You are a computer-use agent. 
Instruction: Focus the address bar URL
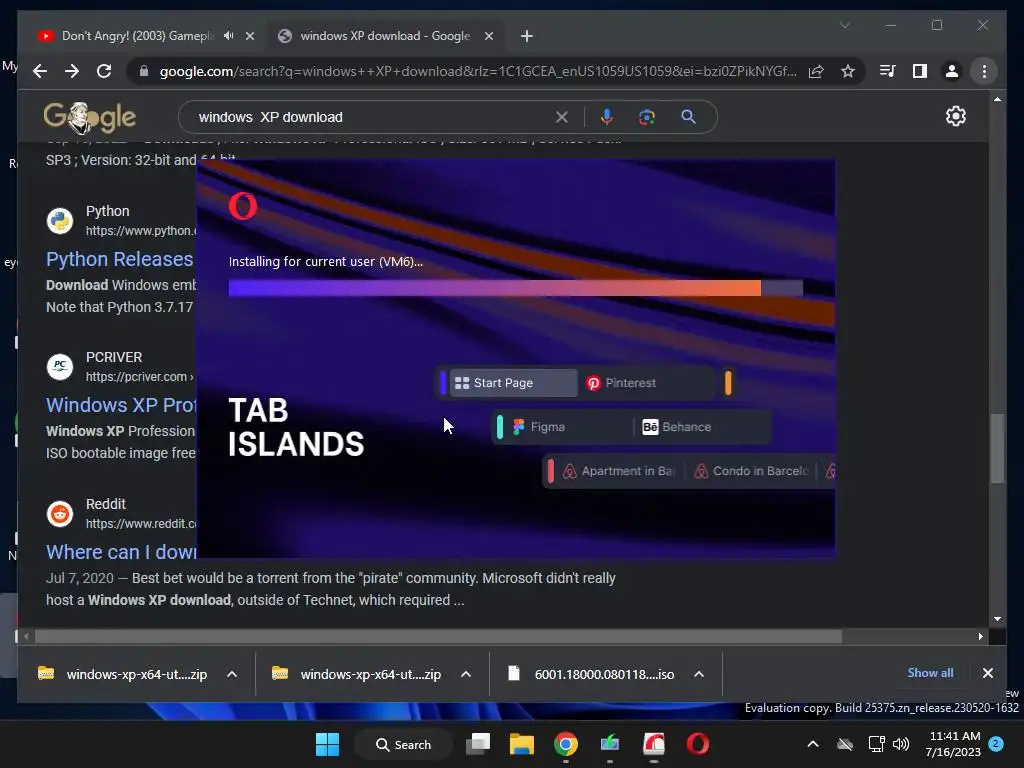click(477, 71)
